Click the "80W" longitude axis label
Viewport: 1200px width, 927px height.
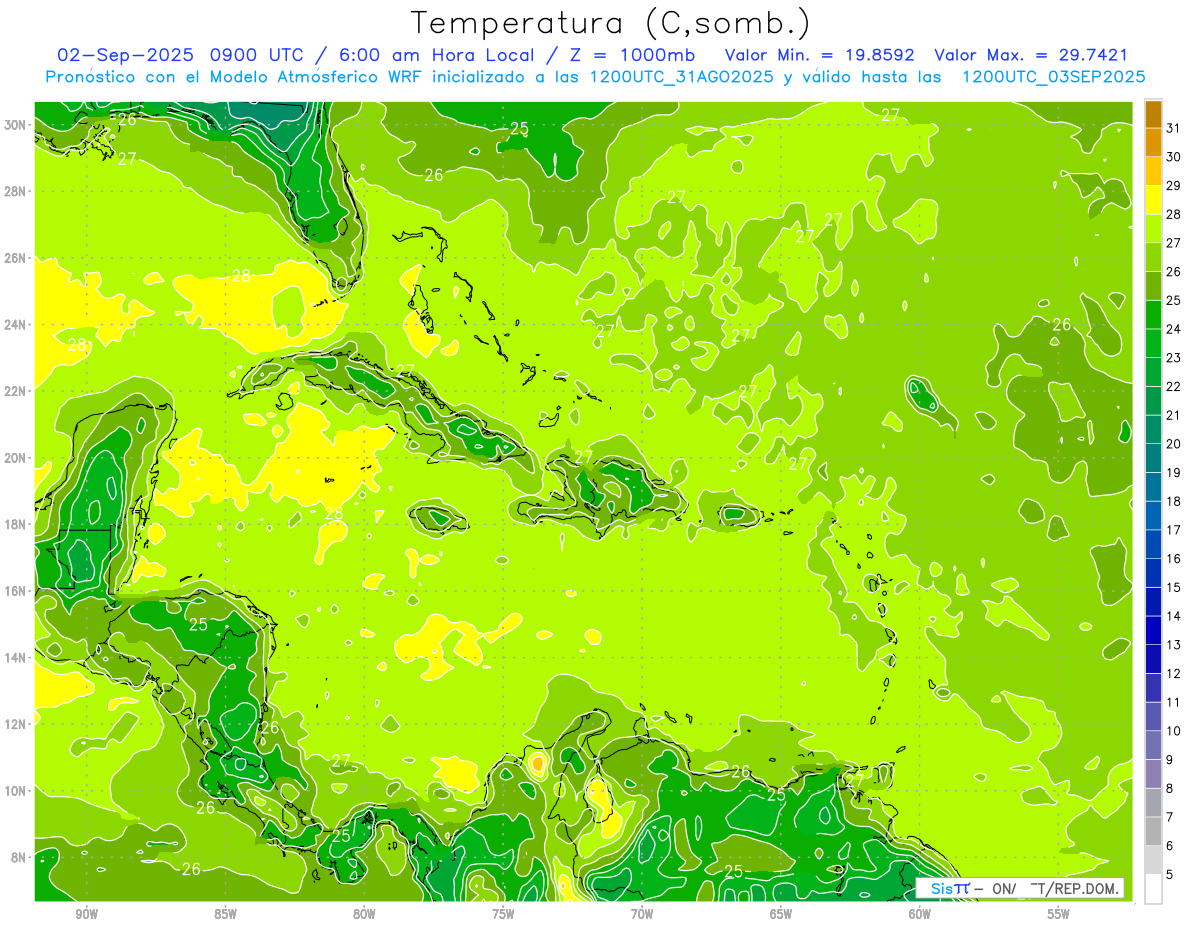(x=364, y=914)
